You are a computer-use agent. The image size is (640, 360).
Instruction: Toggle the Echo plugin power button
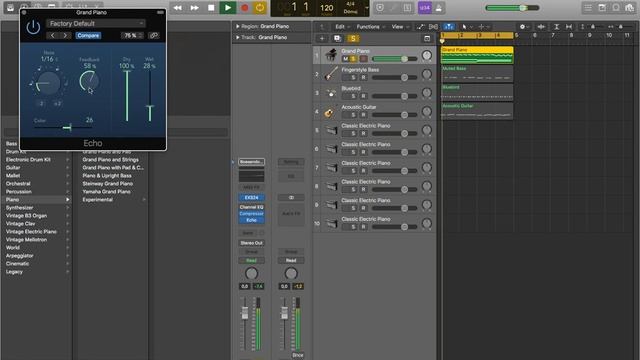pyautogui.click(x=33, y=28)
